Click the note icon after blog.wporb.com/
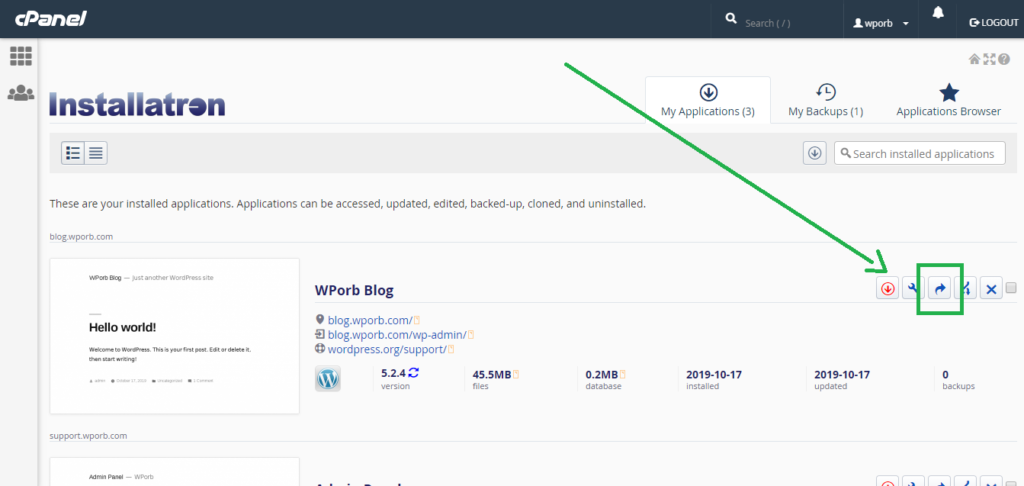1024x486 pixels. point(416,320)
